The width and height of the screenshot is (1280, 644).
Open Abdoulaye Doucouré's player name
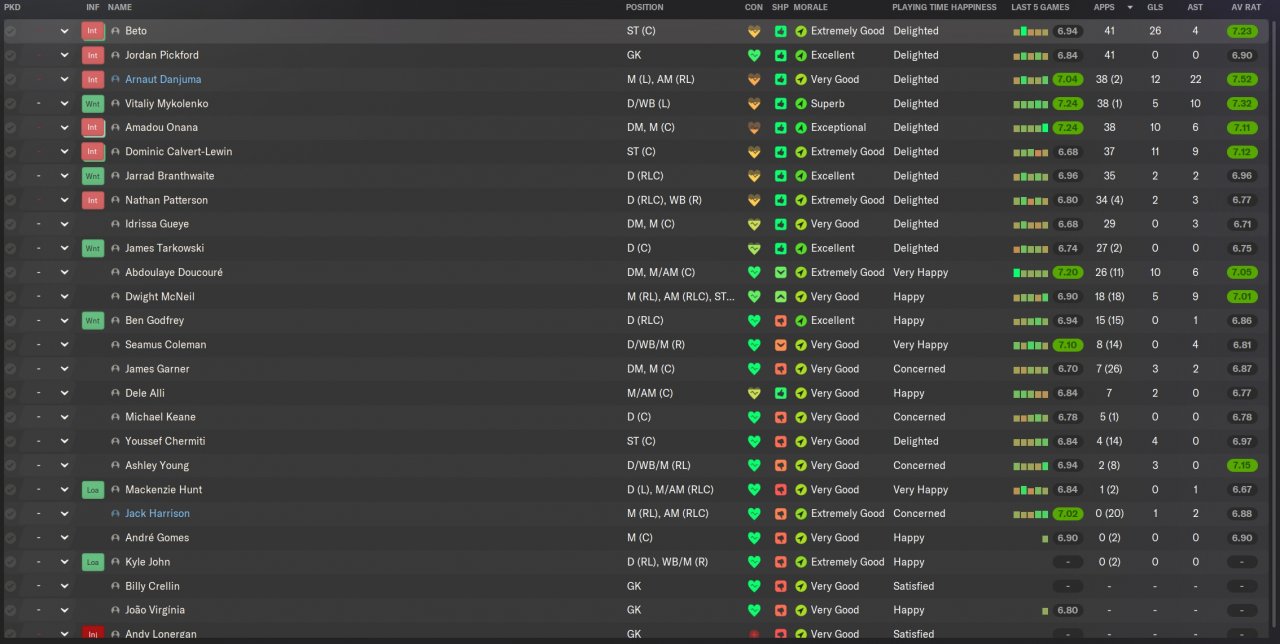(x=174, y=272)
